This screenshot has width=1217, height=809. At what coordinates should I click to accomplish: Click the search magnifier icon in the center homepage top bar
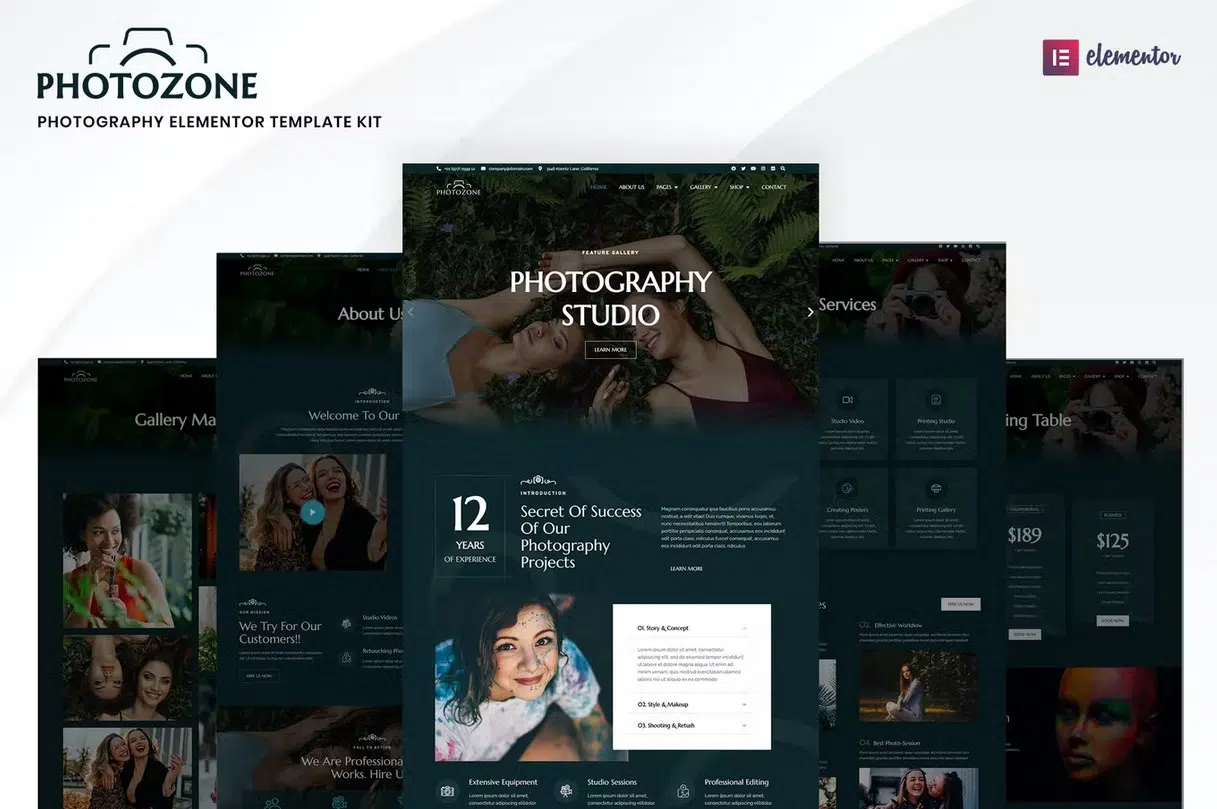(x=783, y=169)
